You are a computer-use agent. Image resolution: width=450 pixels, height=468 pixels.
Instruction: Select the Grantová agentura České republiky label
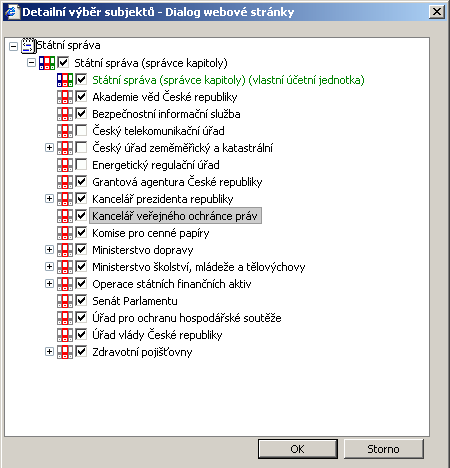pyautogui.click(x=177, y=182)
